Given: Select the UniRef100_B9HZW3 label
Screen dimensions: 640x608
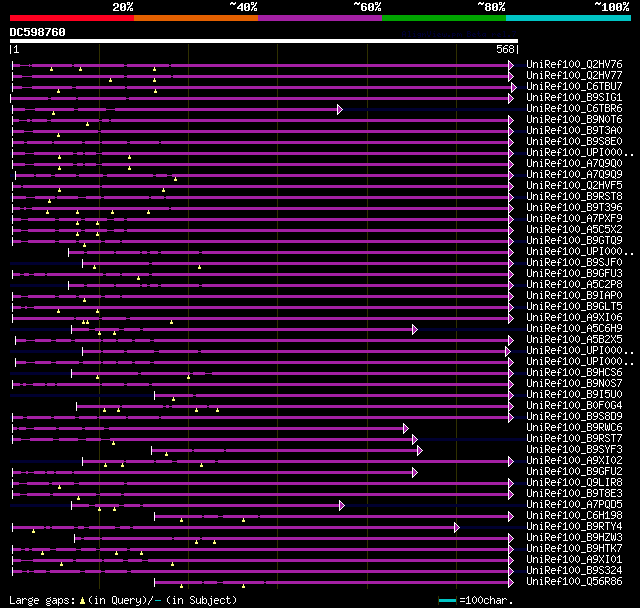Looking at the screenshot, I should (574, 538).
